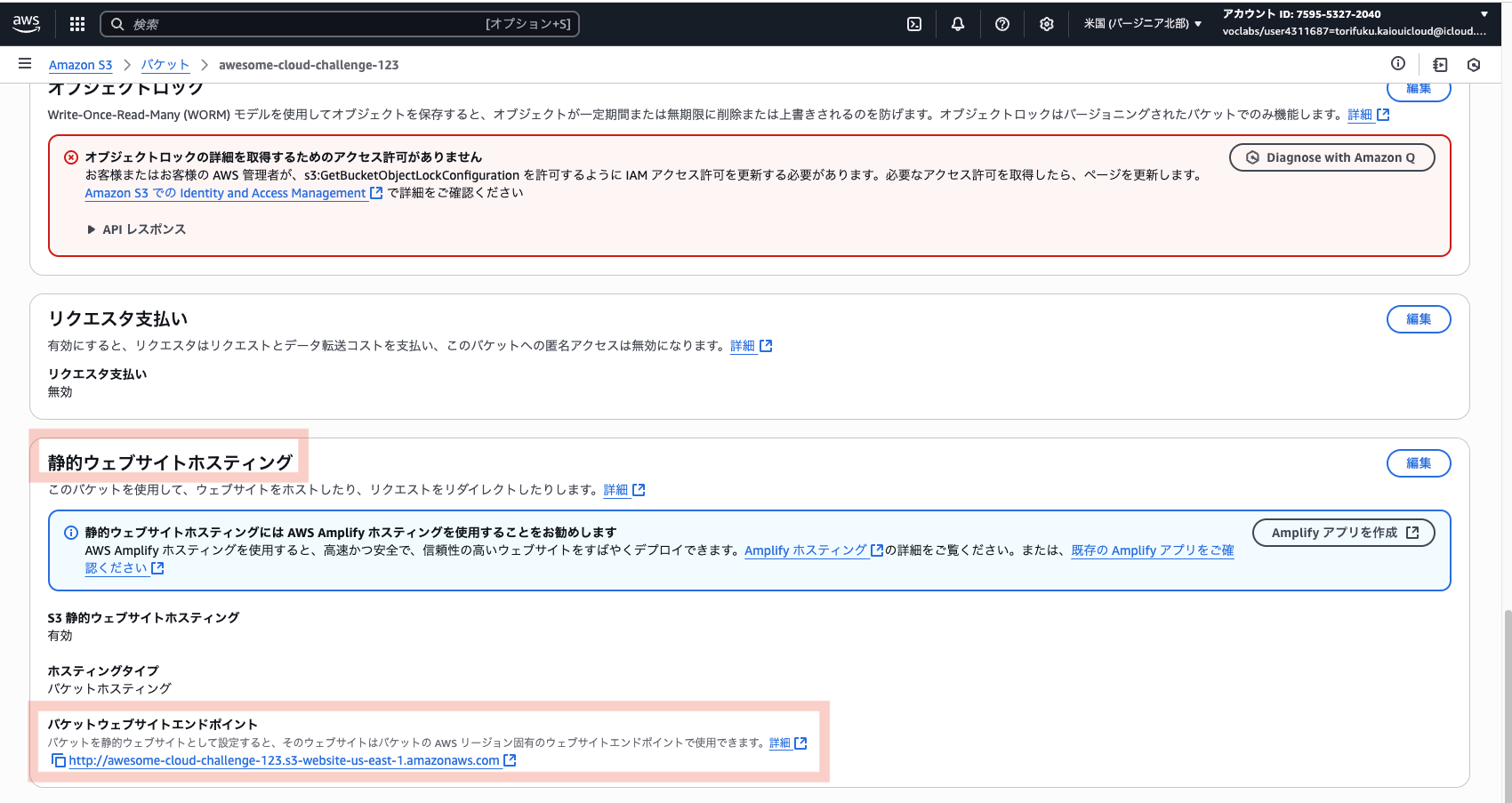Screen dimensions: 1512x803
Task: Open the region selector 米国 (バージニア北部)
Action: 1143,24
